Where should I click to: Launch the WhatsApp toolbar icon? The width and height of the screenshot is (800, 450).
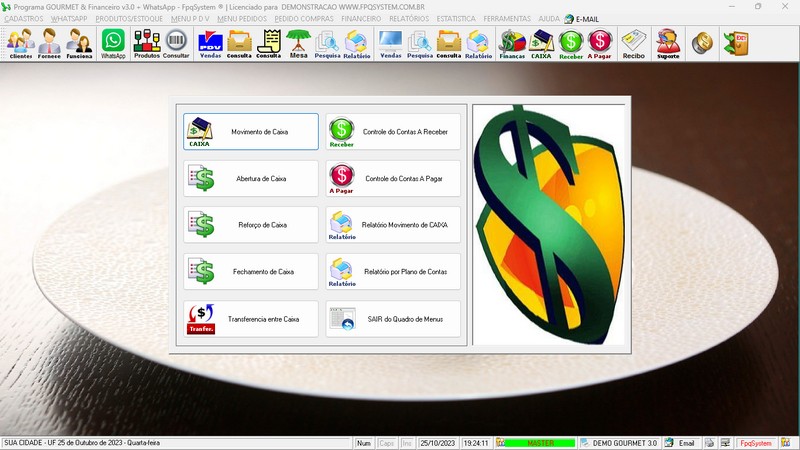[x=113, y=44]
